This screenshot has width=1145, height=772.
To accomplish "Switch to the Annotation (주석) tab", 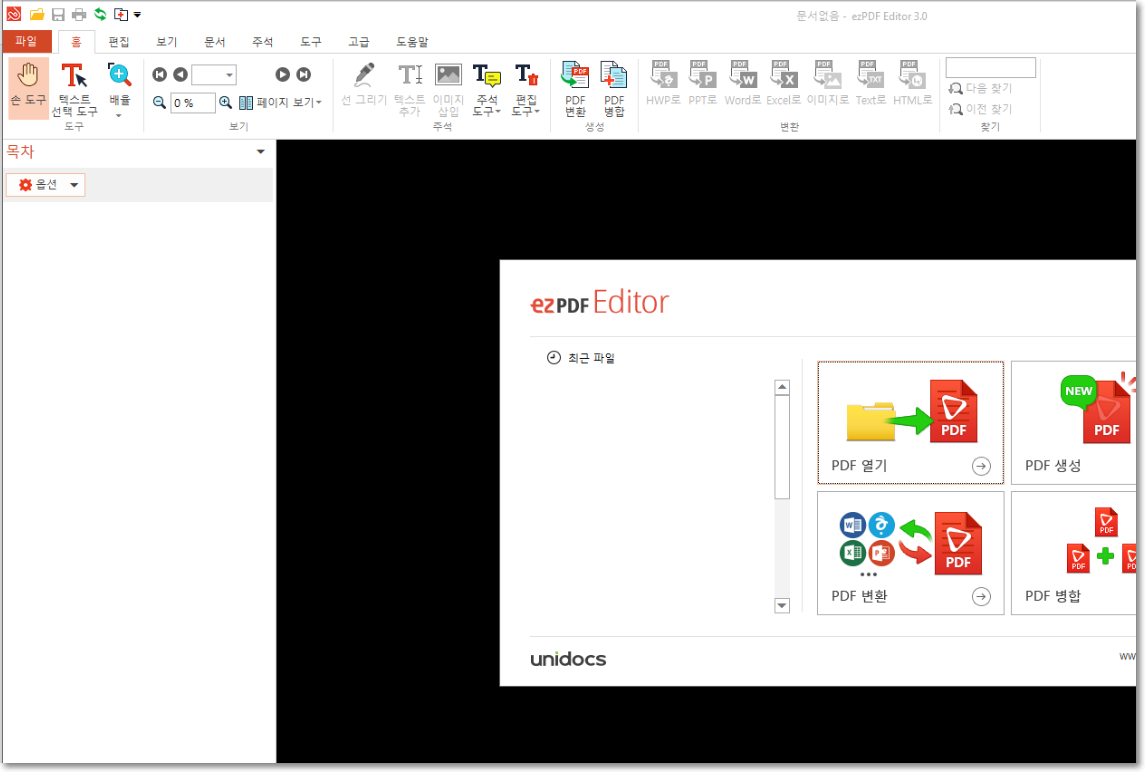I will pos(263,42).
